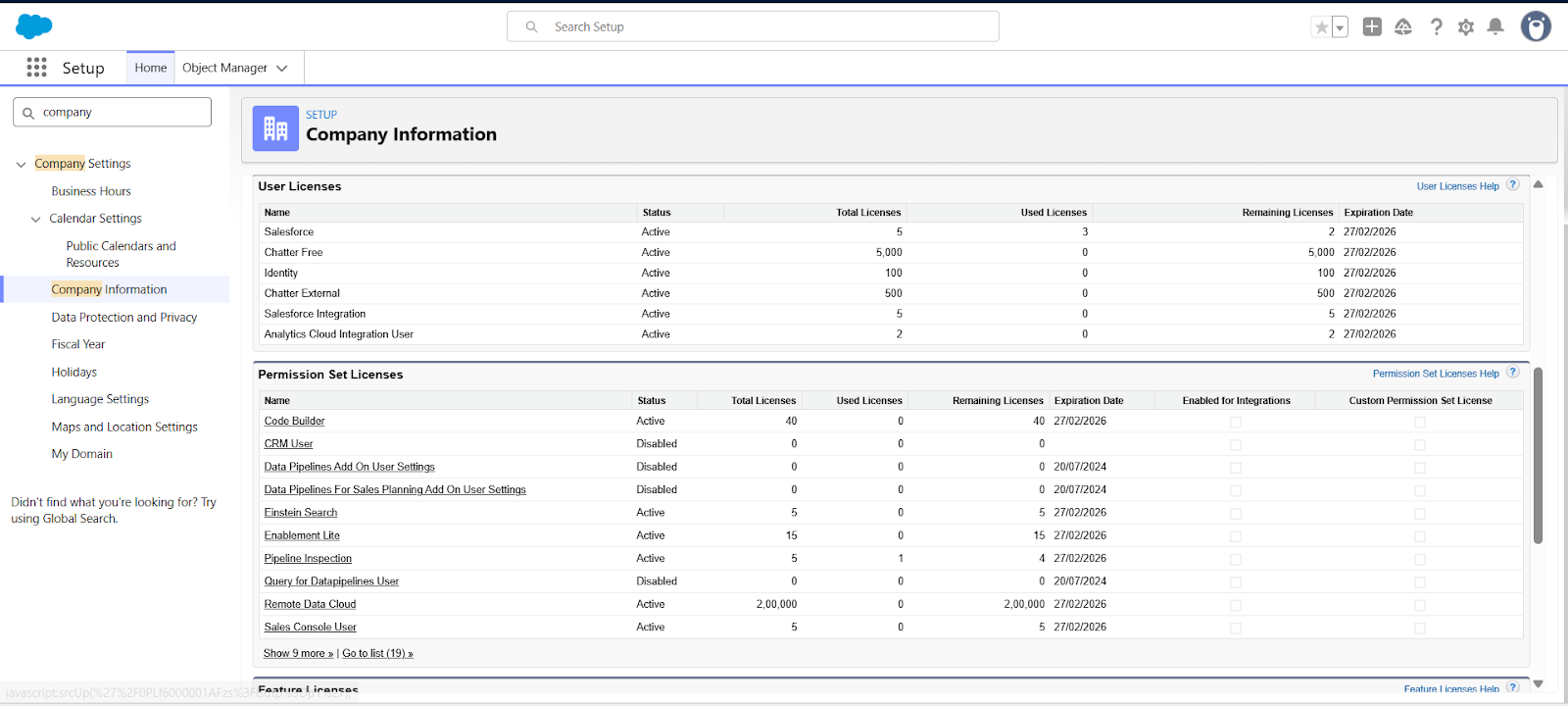1568x706 pixels.
Task: Toggle CRM User Custom Permission Set License checkbox
Action: [1420, 445]
